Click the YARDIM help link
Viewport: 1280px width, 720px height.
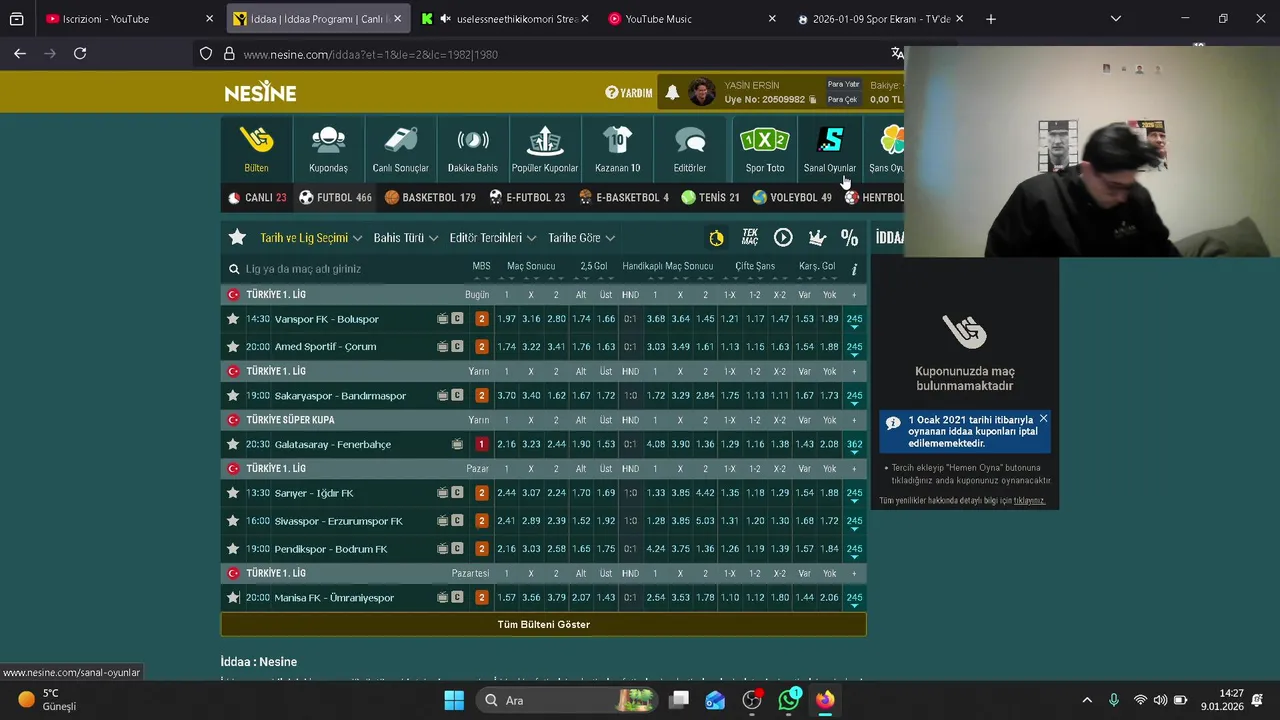pyautogui.click(x=628, y=93)
